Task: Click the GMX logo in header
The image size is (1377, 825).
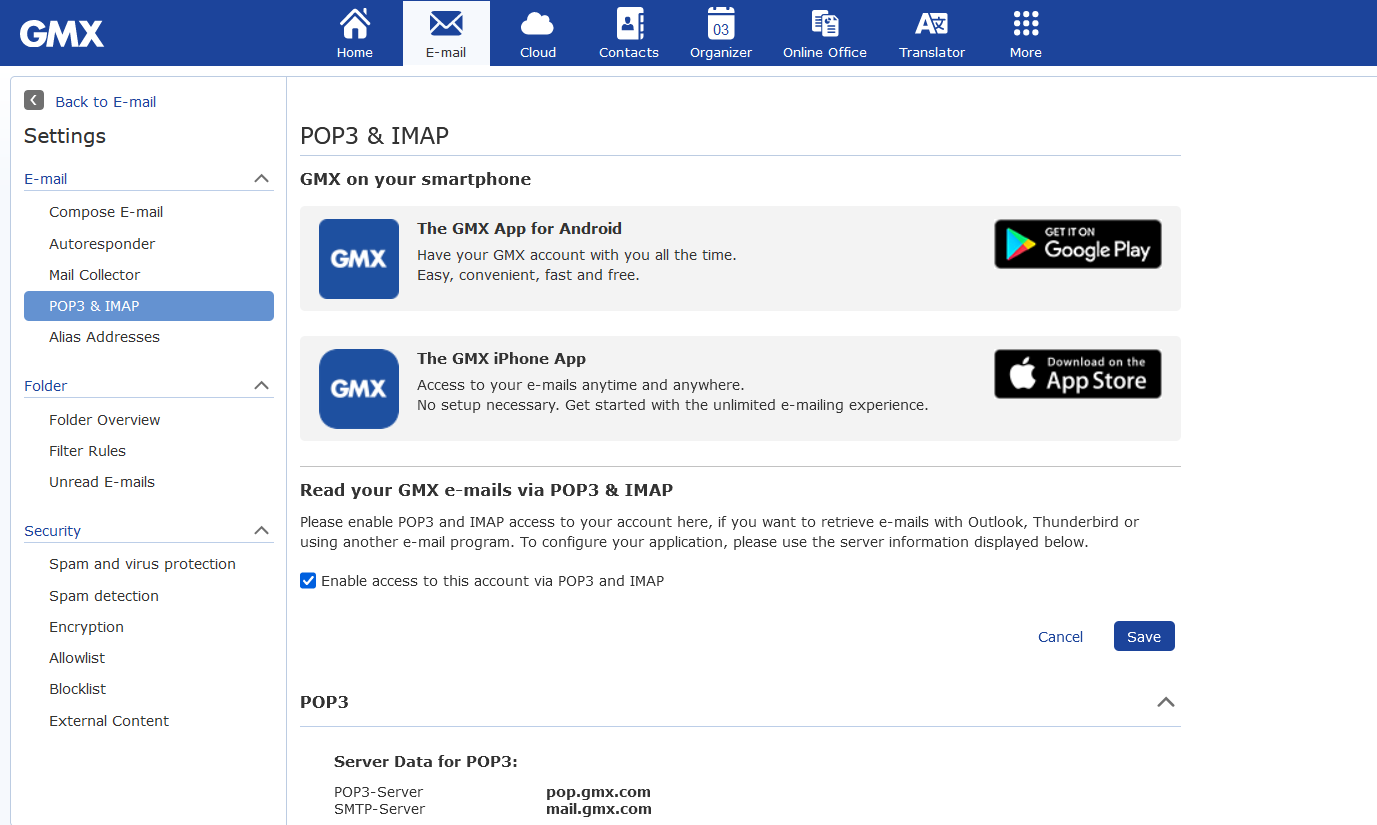Action: (62, 34)
